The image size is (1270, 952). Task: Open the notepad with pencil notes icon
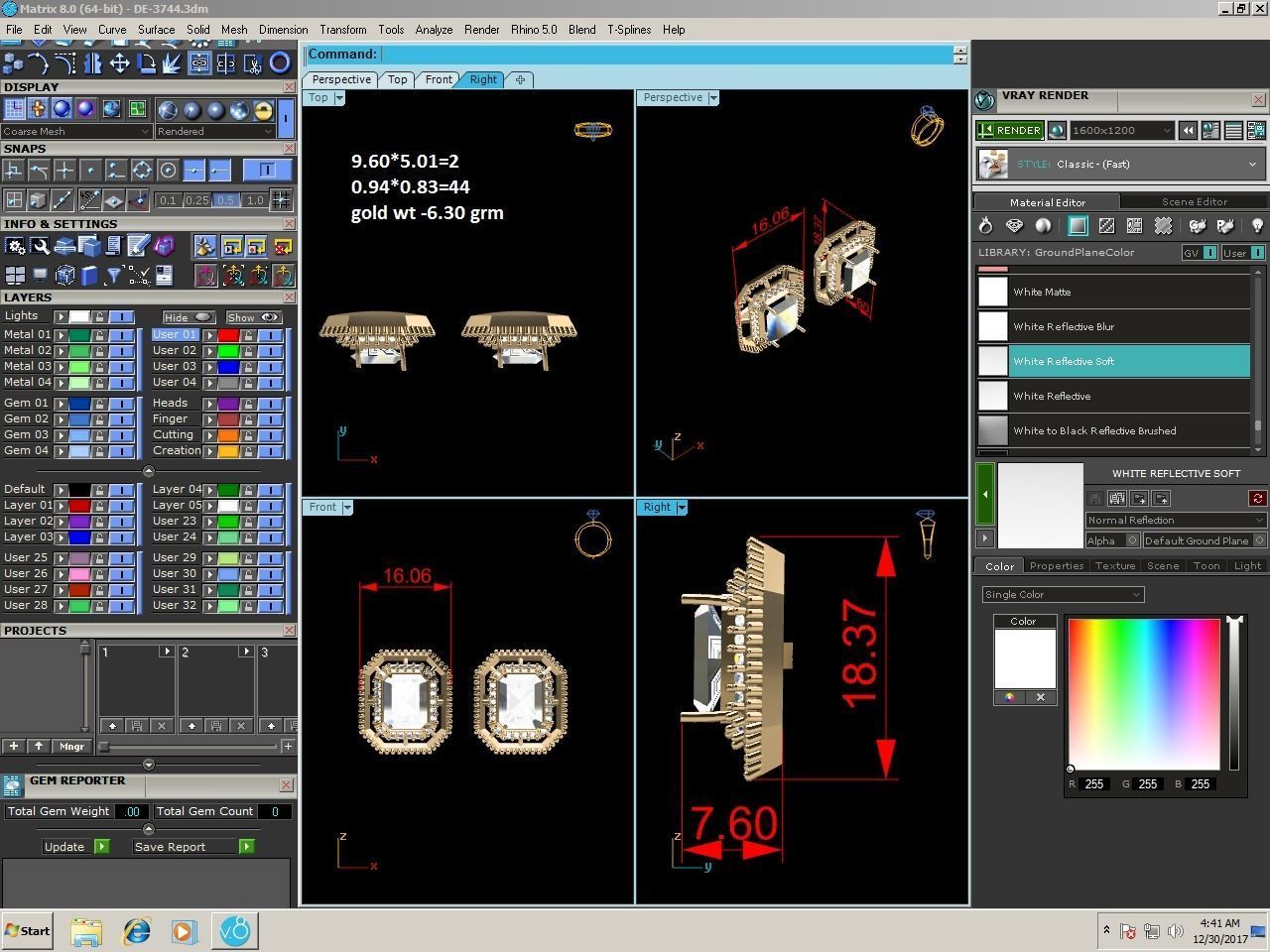pyautogui.click(x=139, y=246)
